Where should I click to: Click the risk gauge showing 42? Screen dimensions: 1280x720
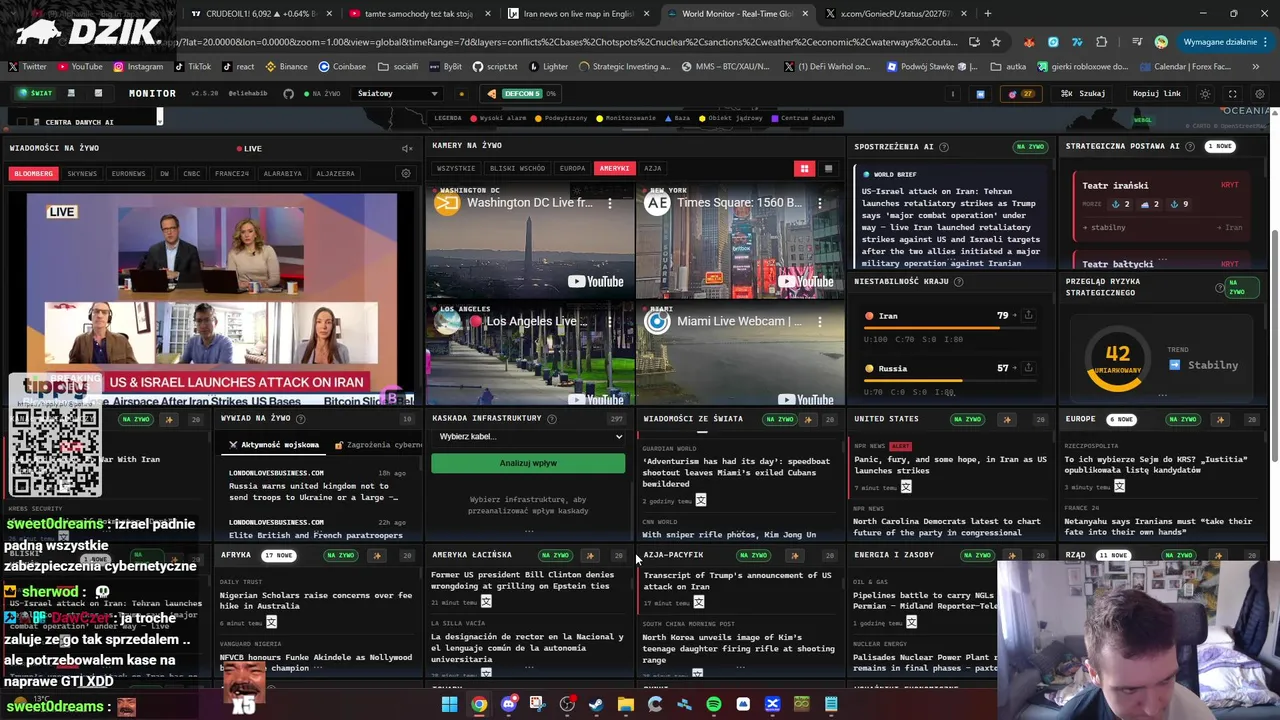pyautogui.click(x=1117, y=358)
